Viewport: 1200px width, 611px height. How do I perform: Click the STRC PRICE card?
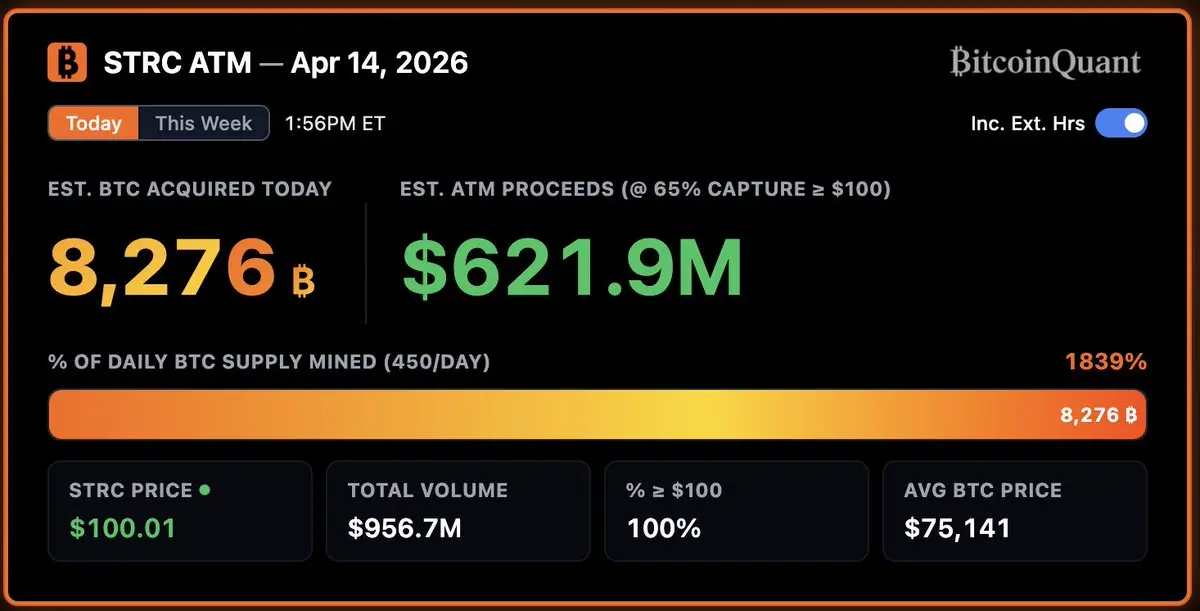180,510
